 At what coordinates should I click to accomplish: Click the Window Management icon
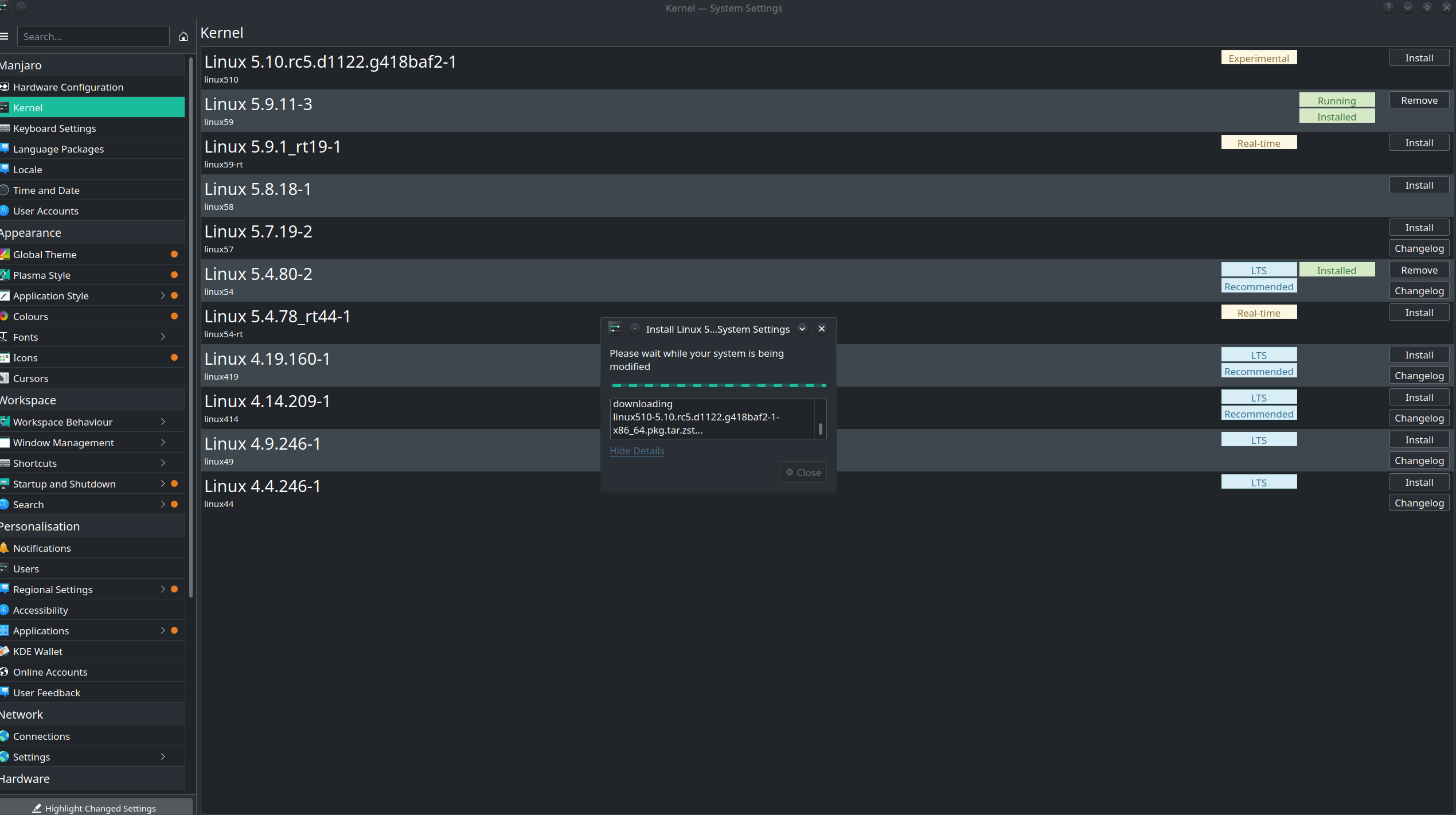(5, 443)
